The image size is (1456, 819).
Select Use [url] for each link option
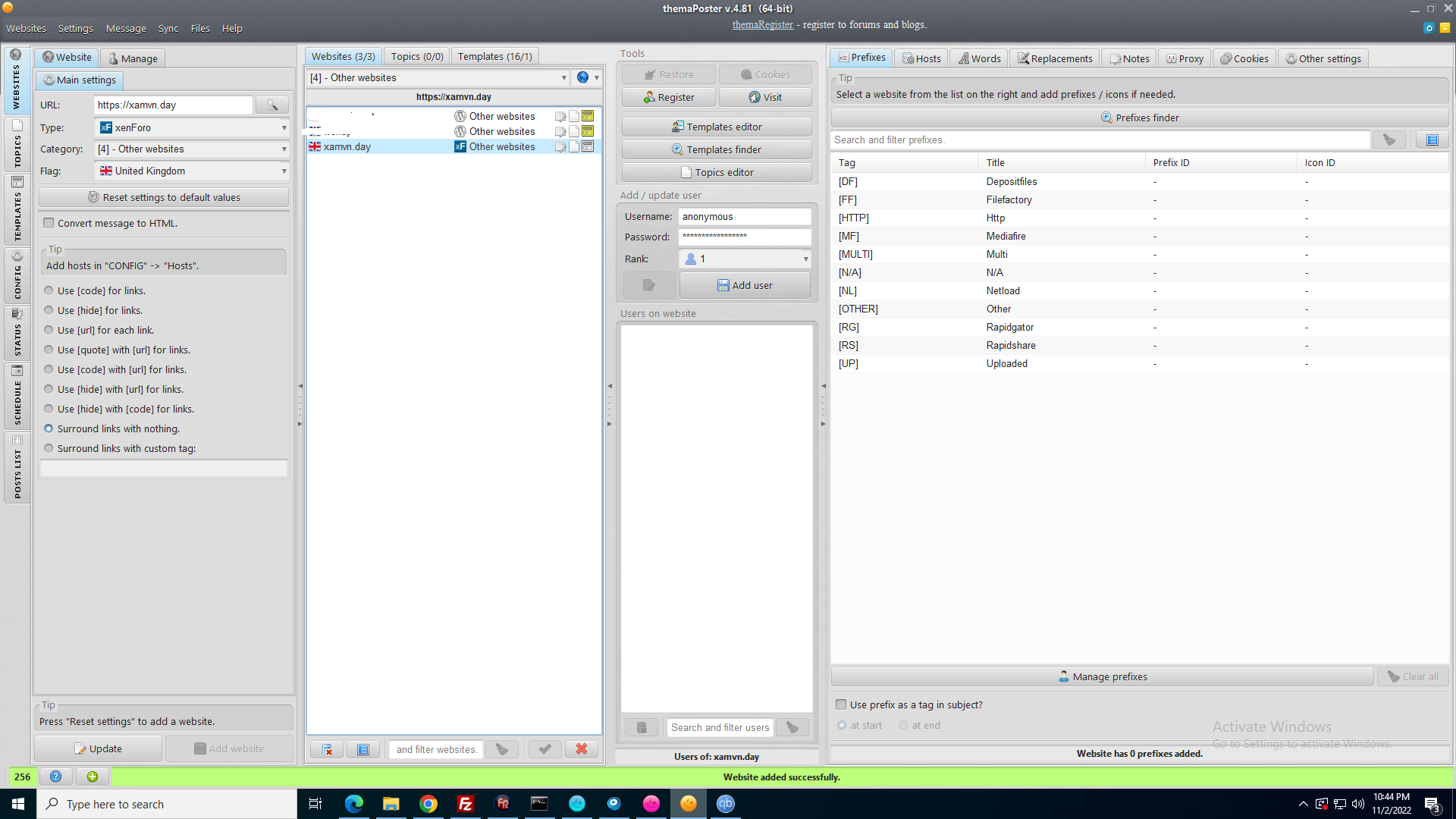tap(49, 330)
